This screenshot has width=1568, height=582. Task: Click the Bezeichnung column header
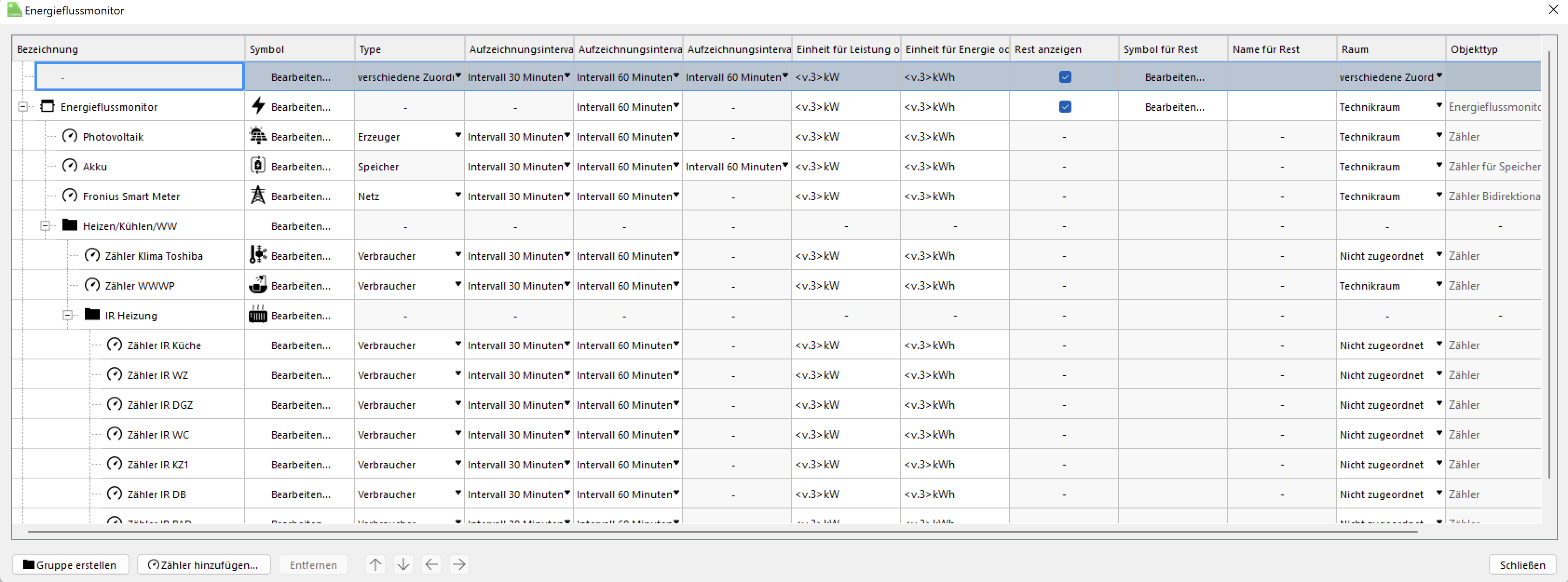[128, 49]
